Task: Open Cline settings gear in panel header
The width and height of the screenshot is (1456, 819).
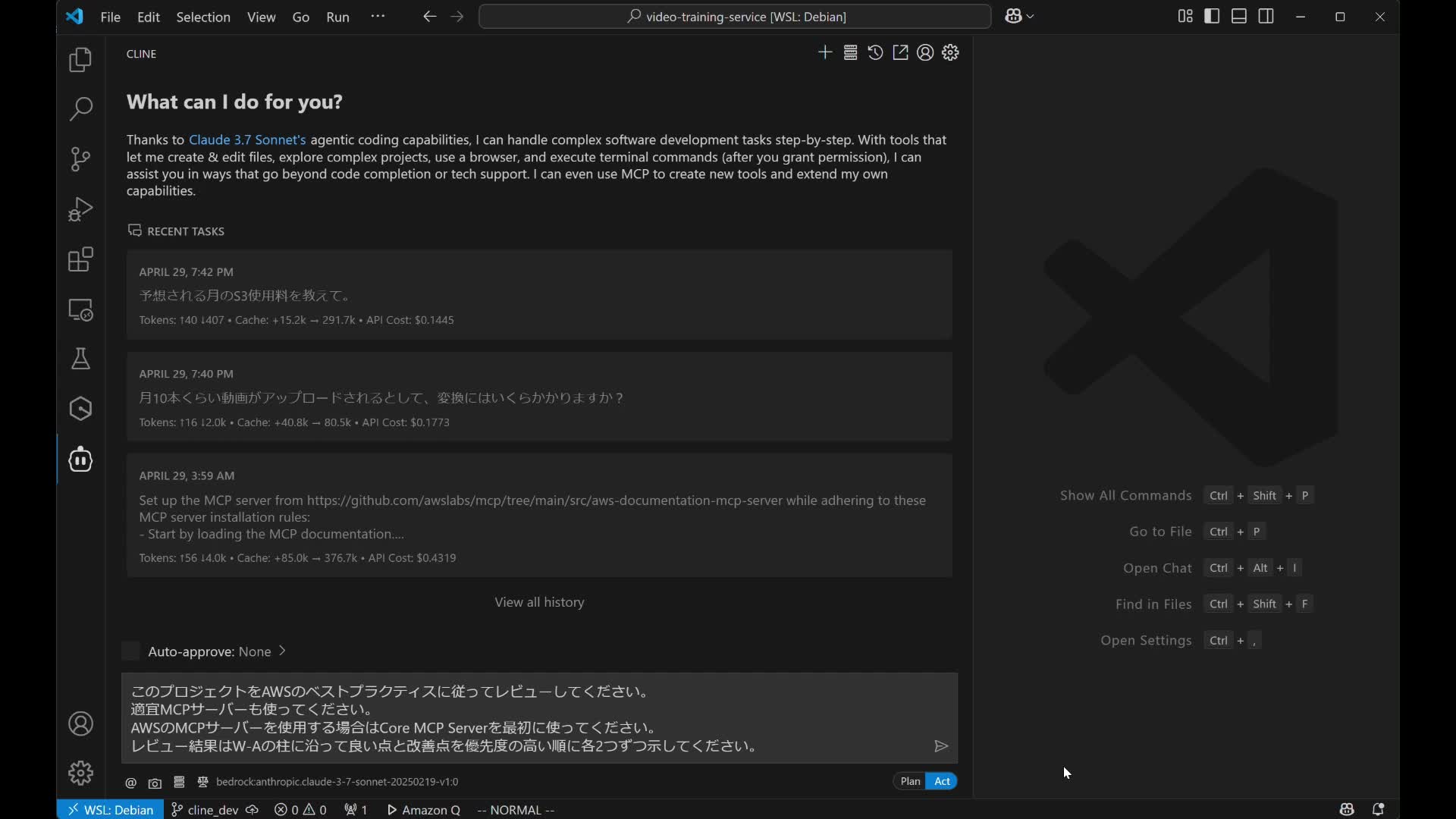Action: 950,52
